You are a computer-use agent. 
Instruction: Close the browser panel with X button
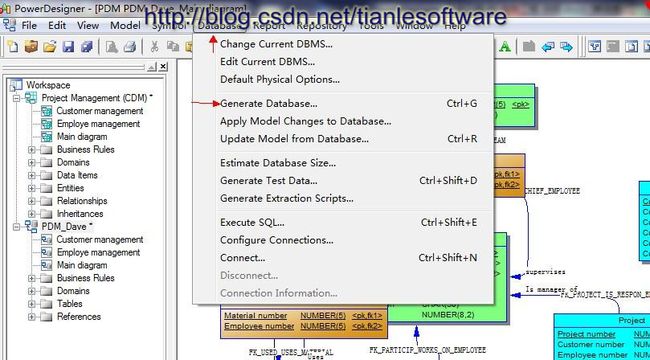(x=163, y=66)
